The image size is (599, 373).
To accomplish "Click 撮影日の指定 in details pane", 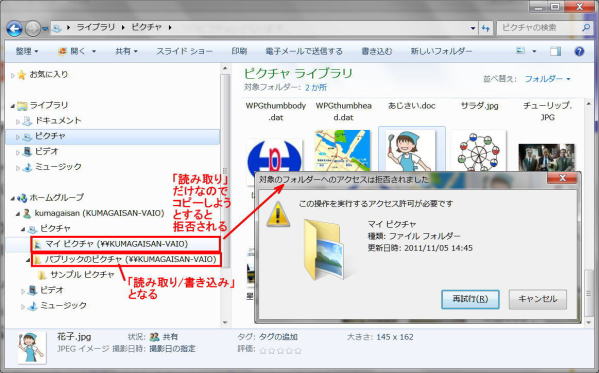I will click(172, 349).
